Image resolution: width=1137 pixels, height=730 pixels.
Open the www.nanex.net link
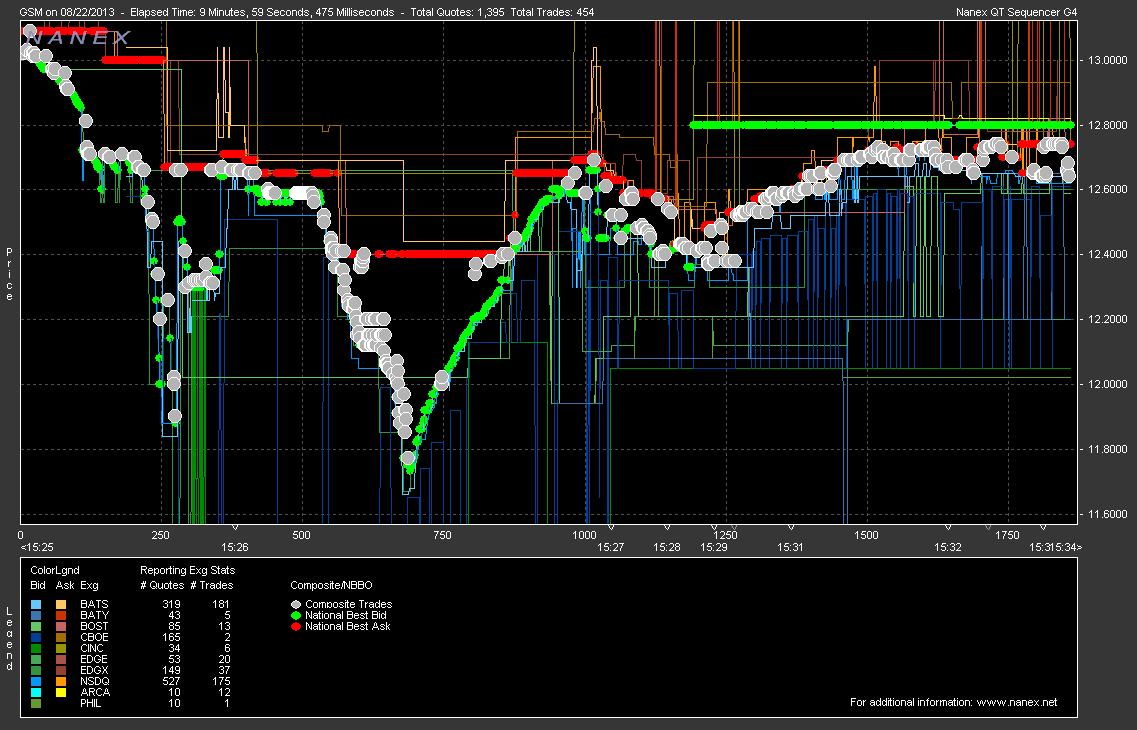pyautogui.click(x=1017, y=702)
